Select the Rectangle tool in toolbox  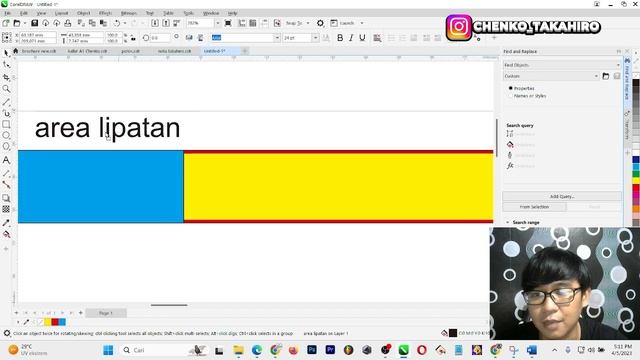[6, 124]
